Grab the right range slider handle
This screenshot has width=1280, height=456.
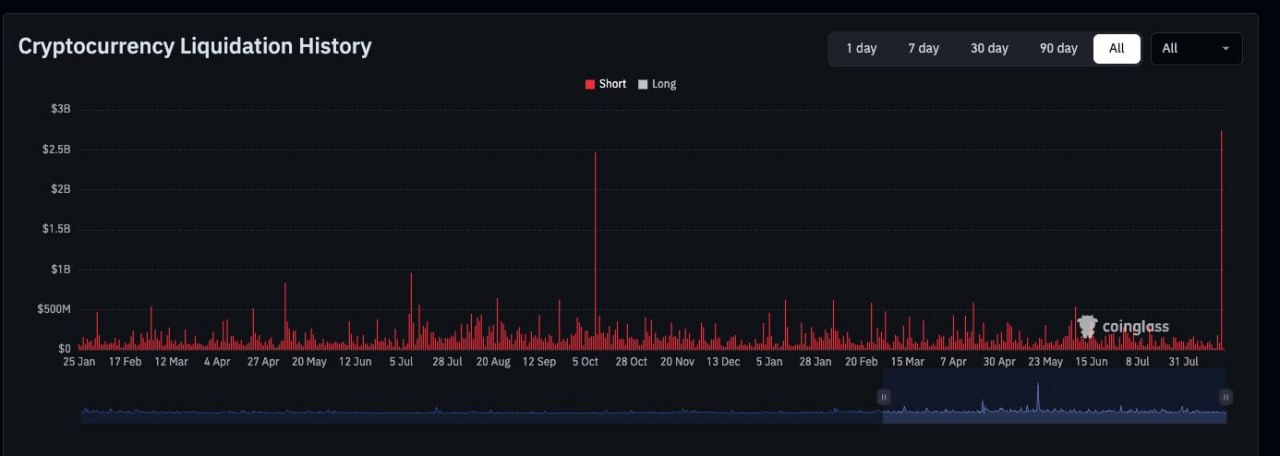tap(1226, 397)
